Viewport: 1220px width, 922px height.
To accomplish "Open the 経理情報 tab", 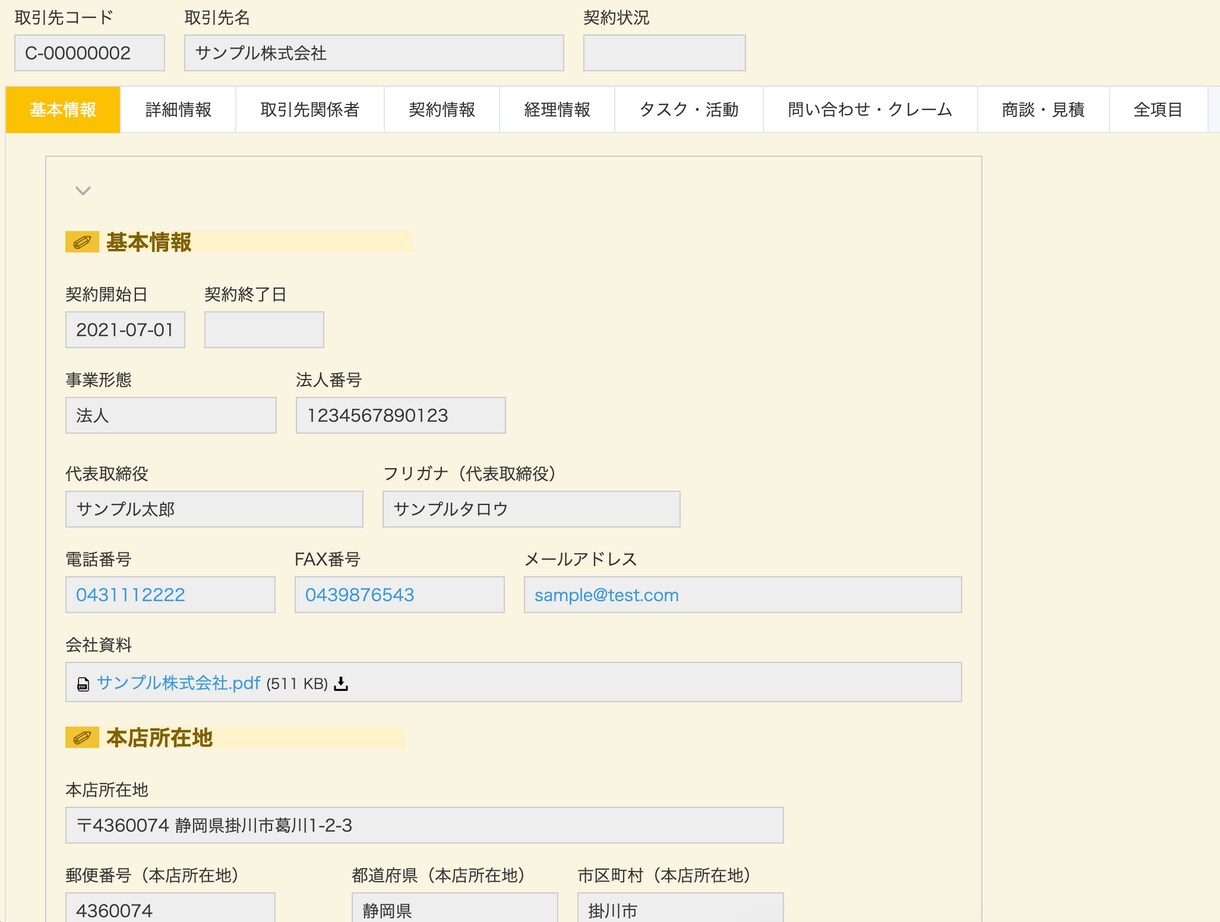I will [x=557, y=110].
